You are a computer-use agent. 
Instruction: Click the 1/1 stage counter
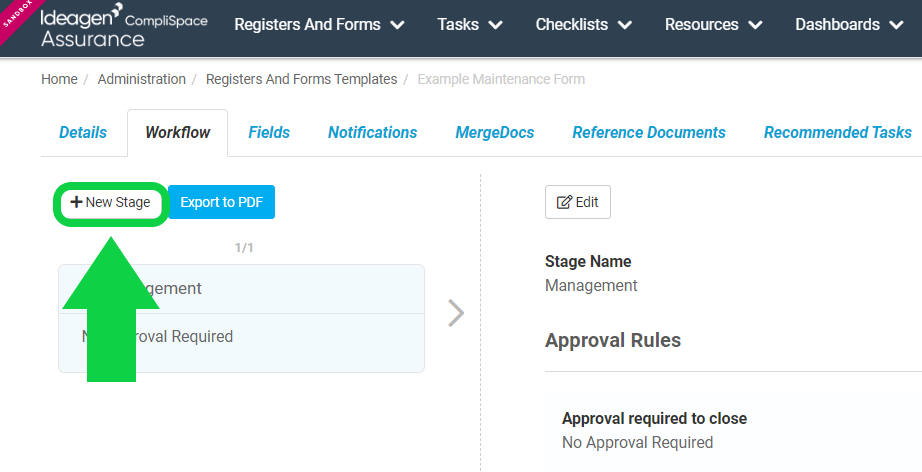coord(244,248)
